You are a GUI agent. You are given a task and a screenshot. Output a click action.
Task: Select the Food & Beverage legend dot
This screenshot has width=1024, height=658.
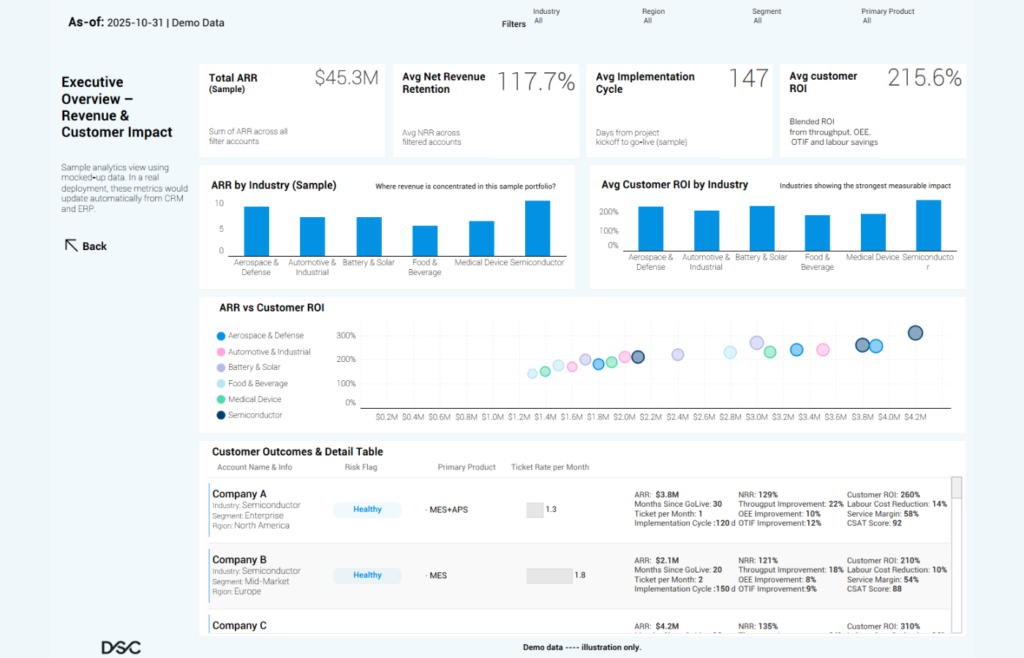220,383
